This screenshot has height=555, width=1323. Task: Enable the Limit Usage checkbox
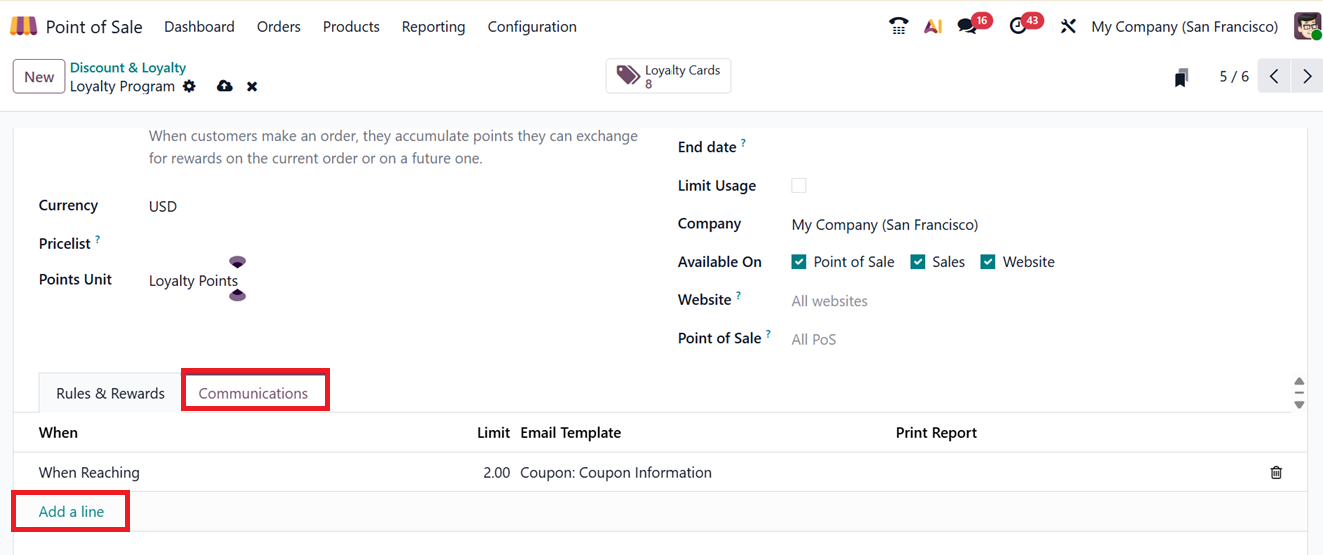799,186
